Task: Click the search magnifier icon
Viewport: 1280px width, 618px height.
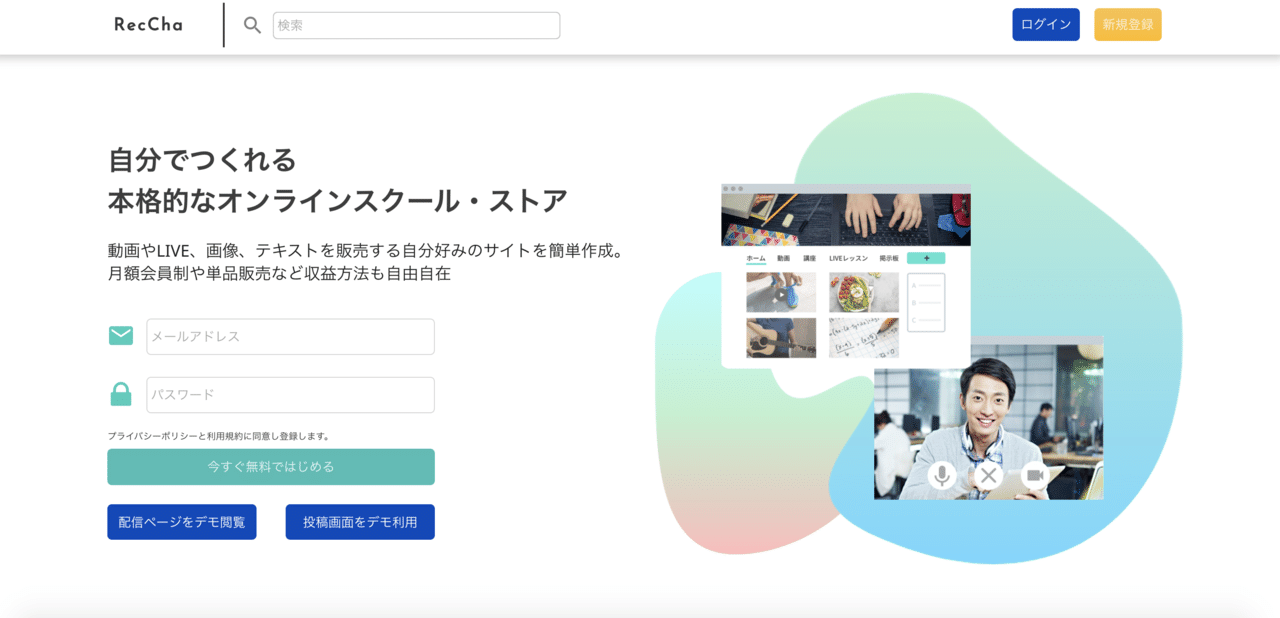Action: point(253,25)
